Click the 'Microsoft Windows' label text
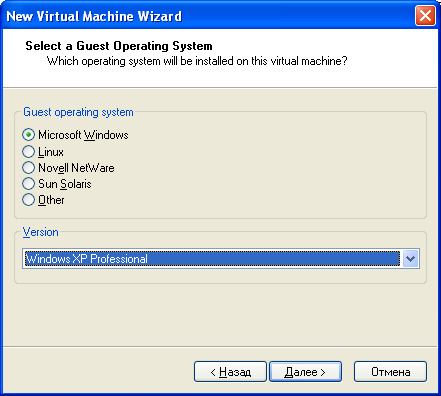The height and width of the screenshot is (396, 441). (x=83, y=135)
